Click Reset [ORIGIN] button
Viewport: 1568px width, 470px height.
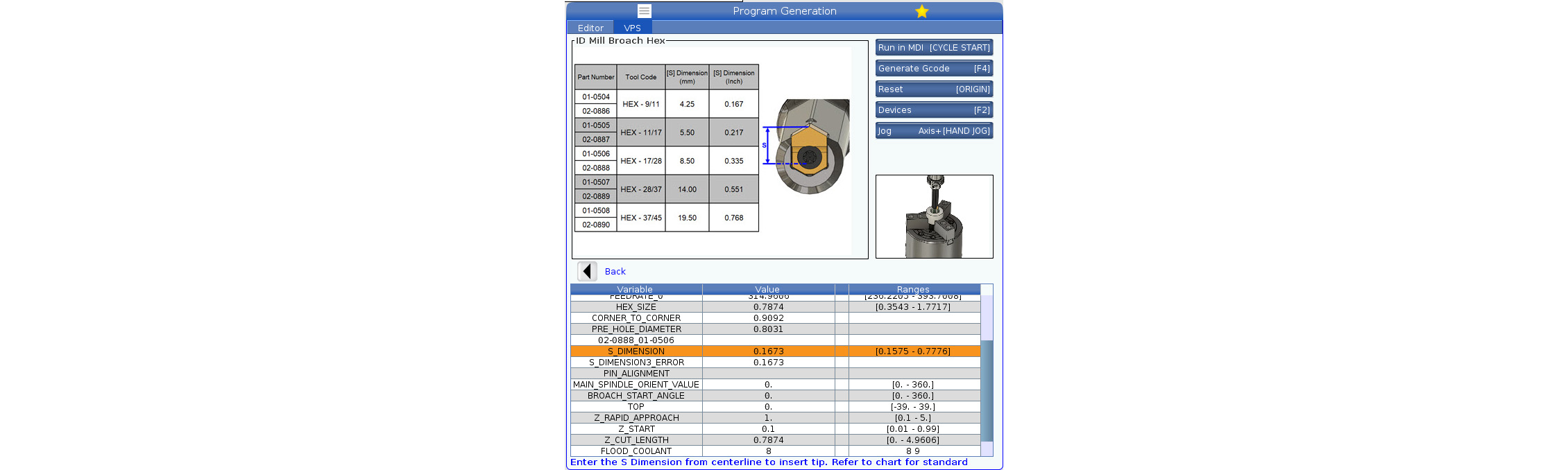[934, 89]
